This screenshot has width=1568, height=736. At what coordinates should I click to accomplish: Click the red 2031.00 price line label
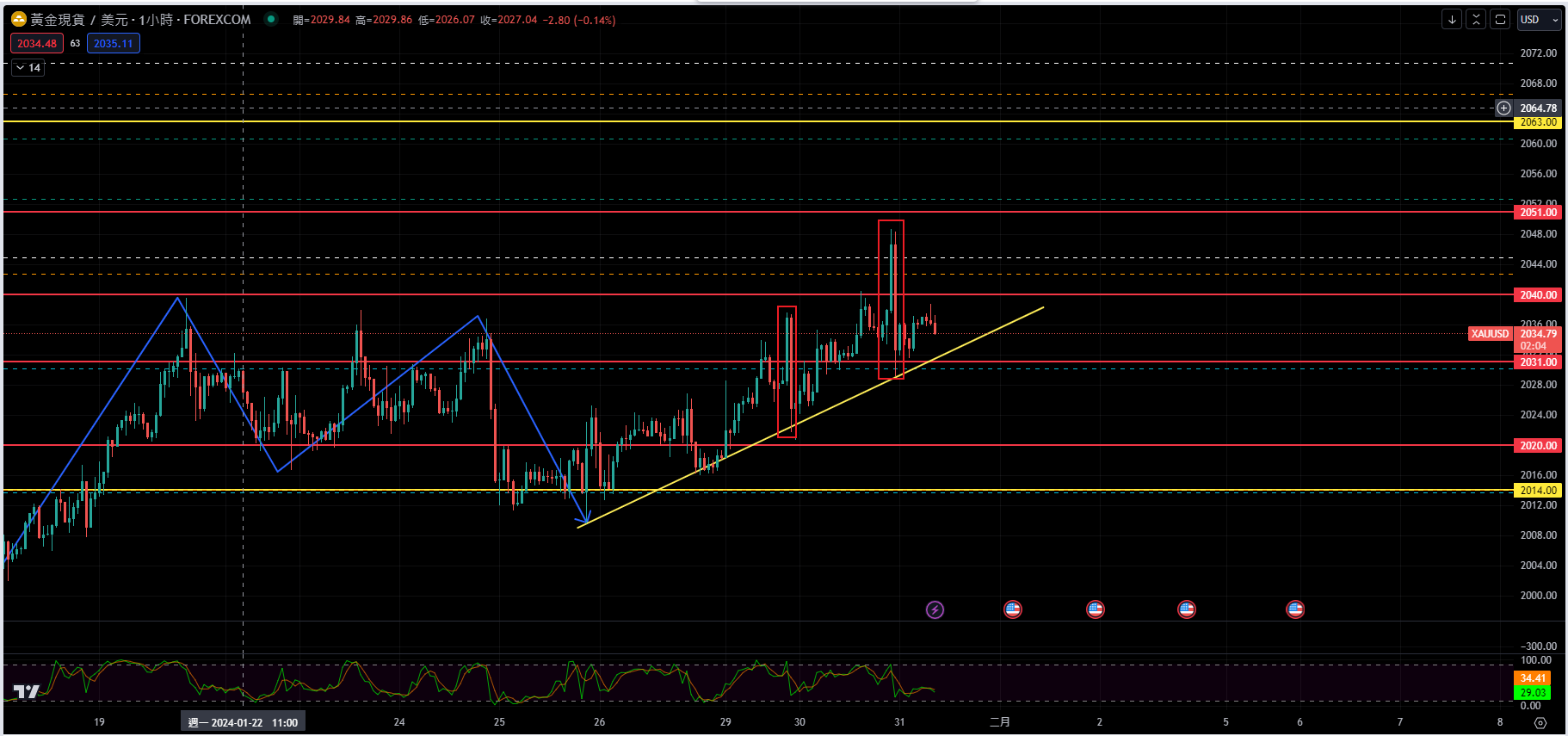click(1538, 362)
